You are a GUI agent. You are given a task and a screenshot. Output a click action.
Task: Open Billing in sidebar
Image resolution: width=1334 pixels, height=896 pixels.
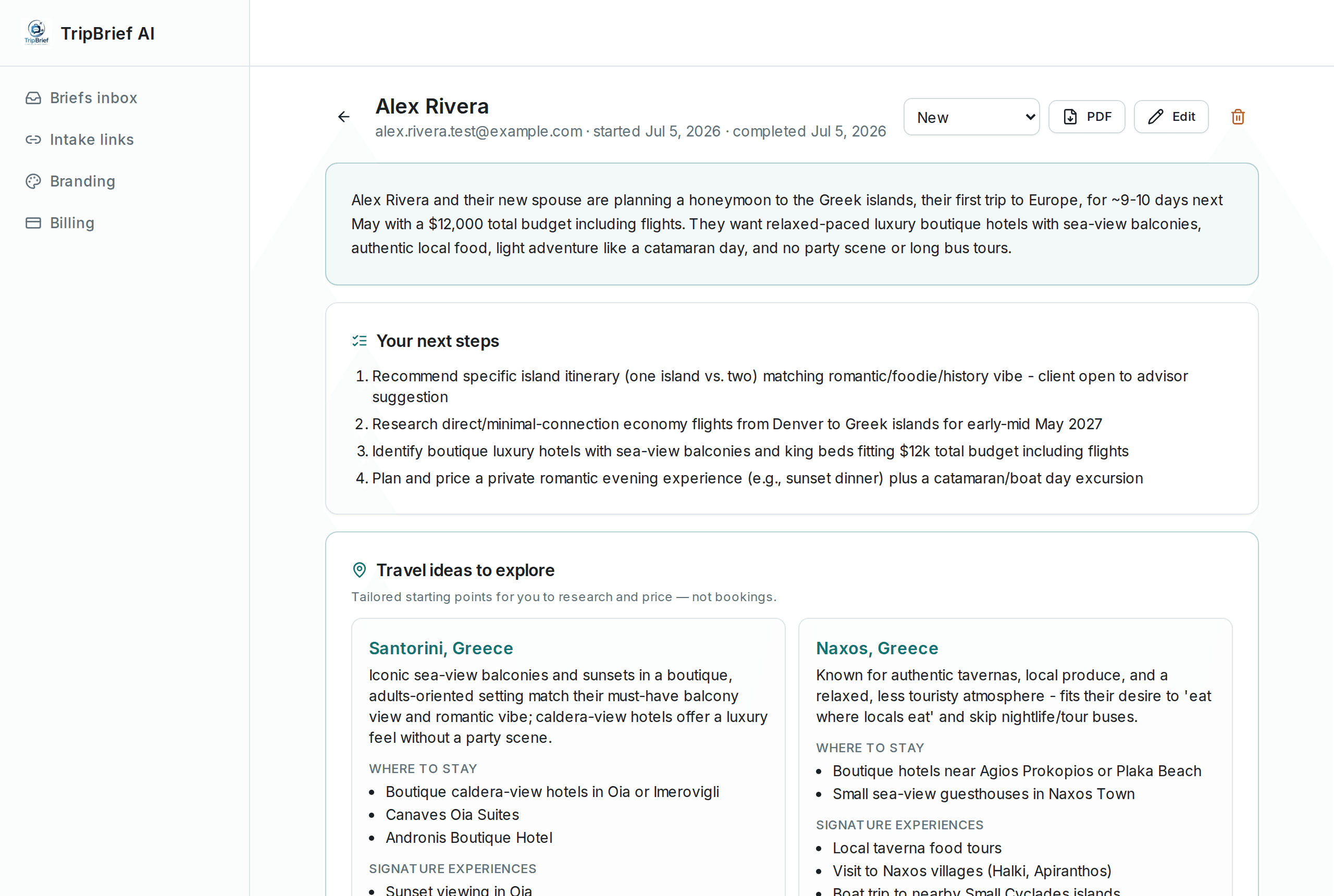(60, 223)
